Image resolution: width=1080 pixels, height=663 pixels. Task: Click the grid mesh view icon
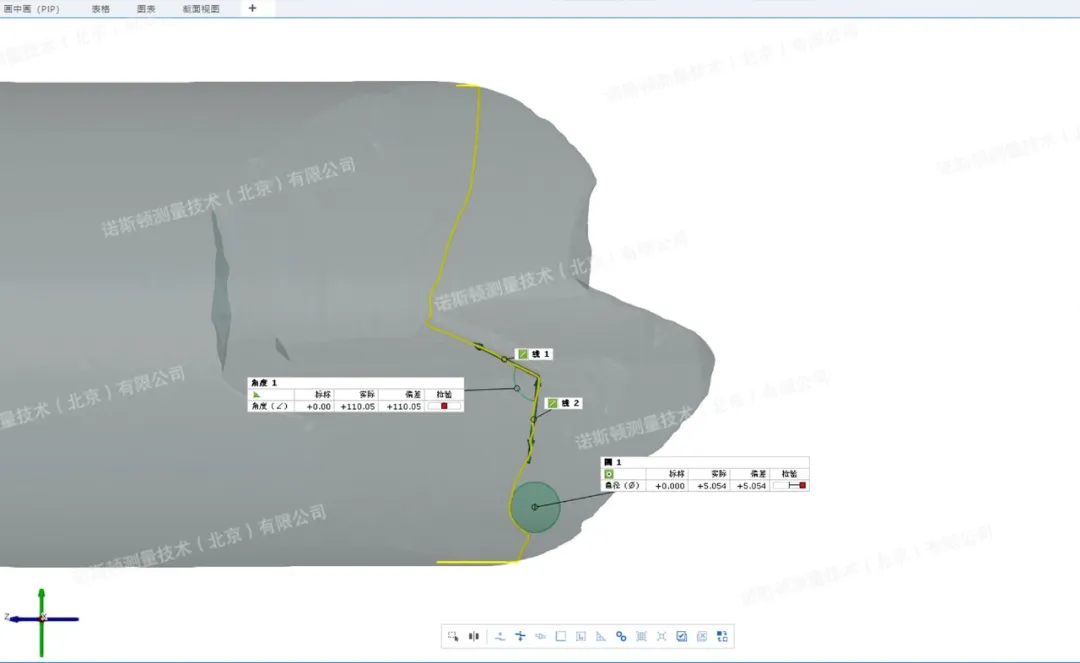641,636
